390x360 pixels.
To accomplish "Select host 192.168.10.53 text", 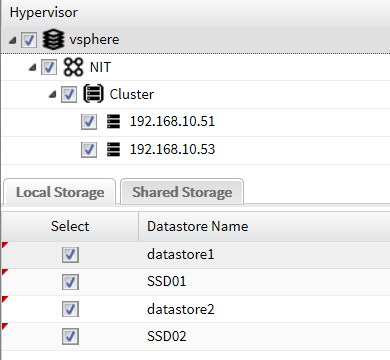I will click(172, 149).
